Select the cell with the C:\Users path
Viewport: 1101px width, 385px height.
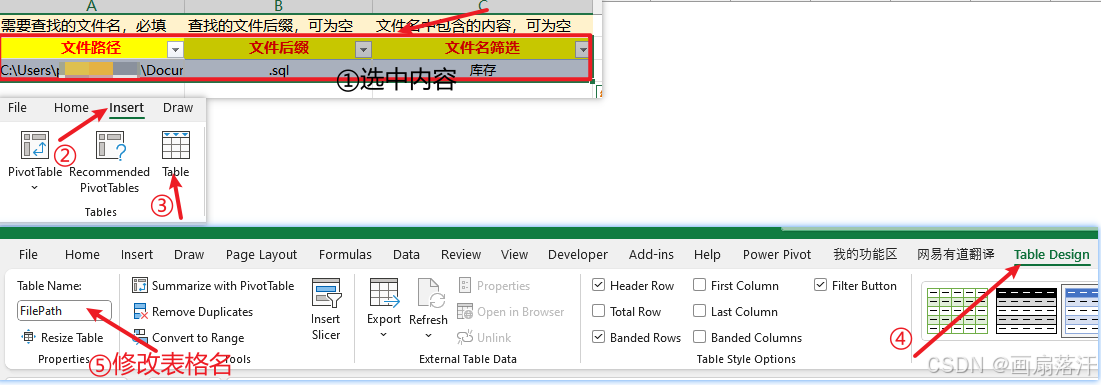pyautogui.click(x=92, y=70)
